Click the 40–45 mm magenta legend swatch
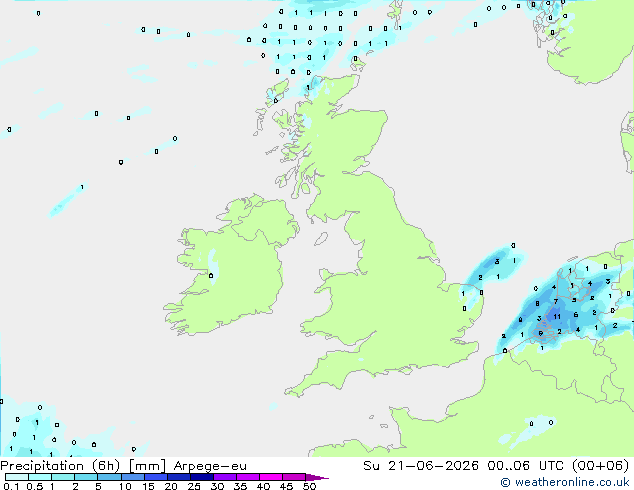The height and width of the screenshot is (490, 634). click(x=271, y=477)
